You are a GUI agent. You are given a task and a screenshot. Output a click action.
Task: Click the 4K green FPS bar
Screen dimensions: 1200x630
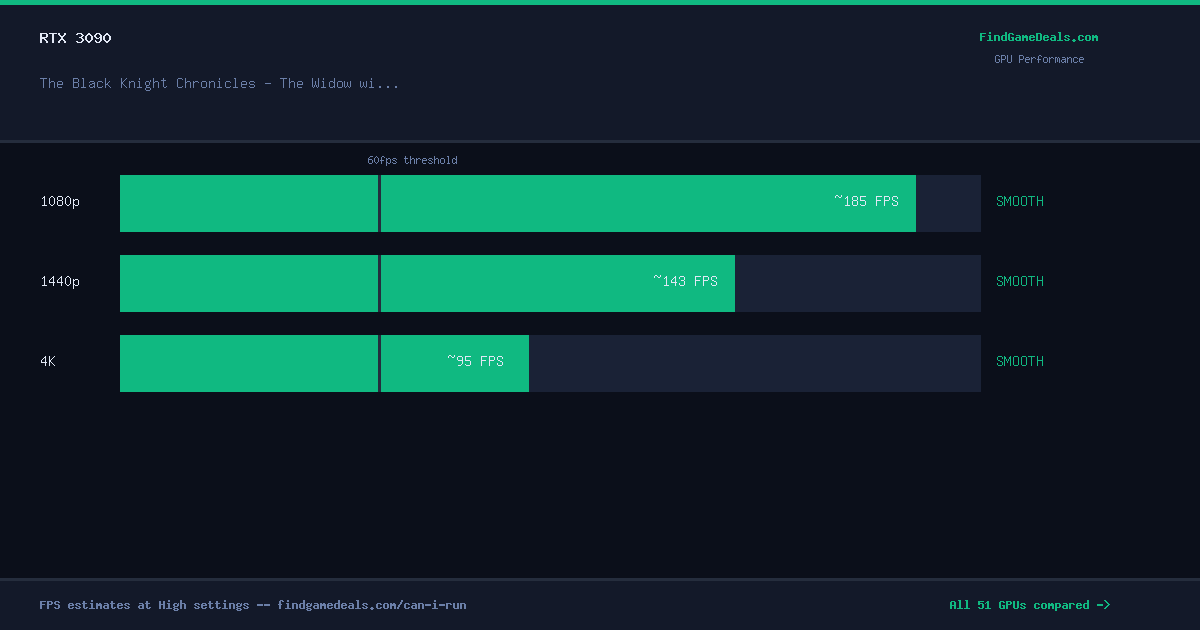(324, 363)
